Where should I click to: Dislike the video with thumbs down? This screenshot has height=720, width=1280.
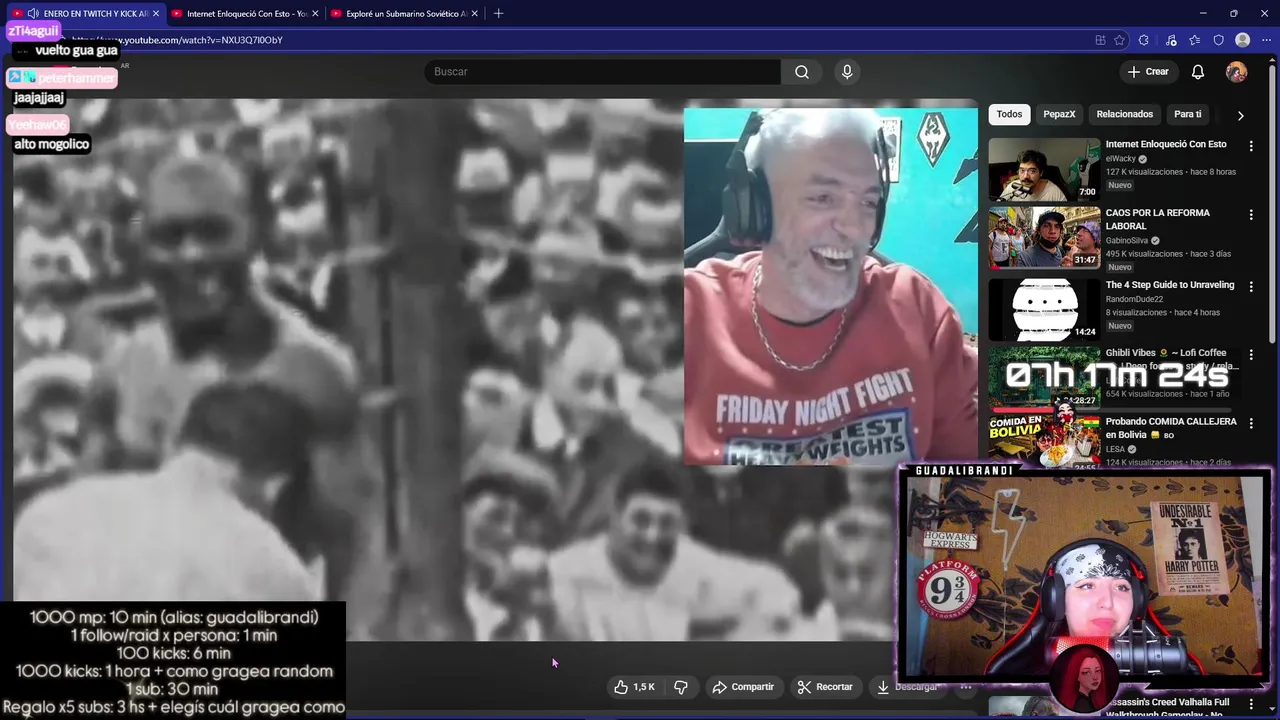681,687
